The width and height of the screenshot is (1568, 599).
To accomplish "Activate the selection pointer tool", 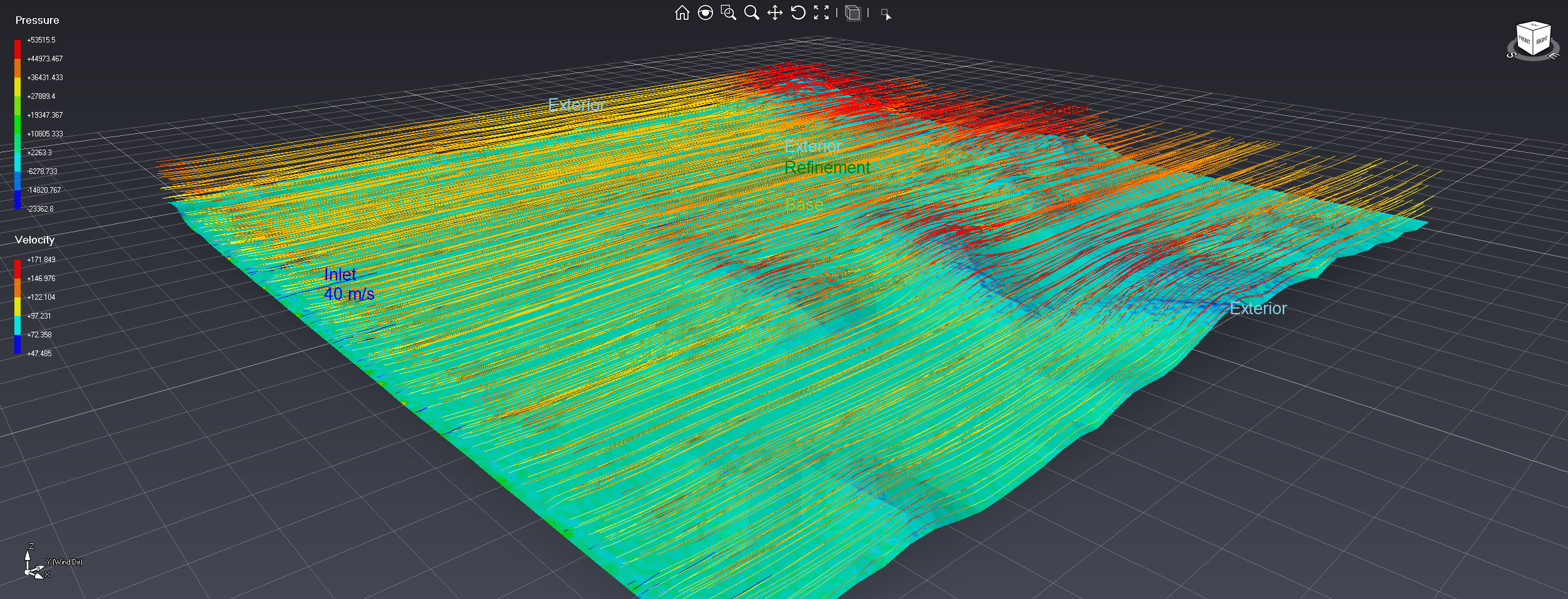I will pyautogui.click(x=886, y=14).
